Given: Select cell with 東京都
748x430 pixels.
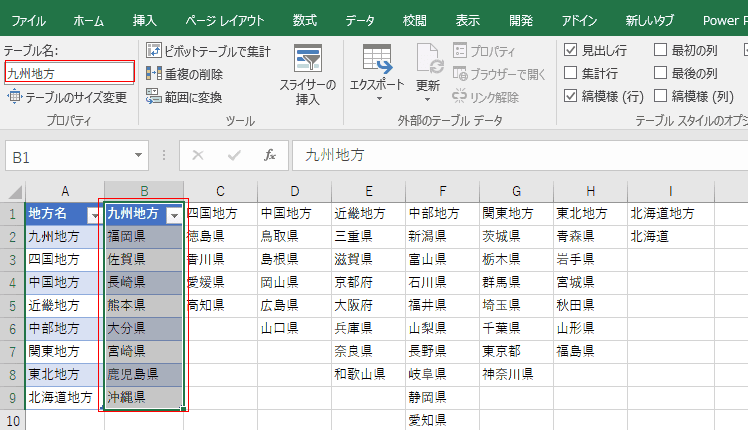Looking at the screenshot, I should [516, 351].
